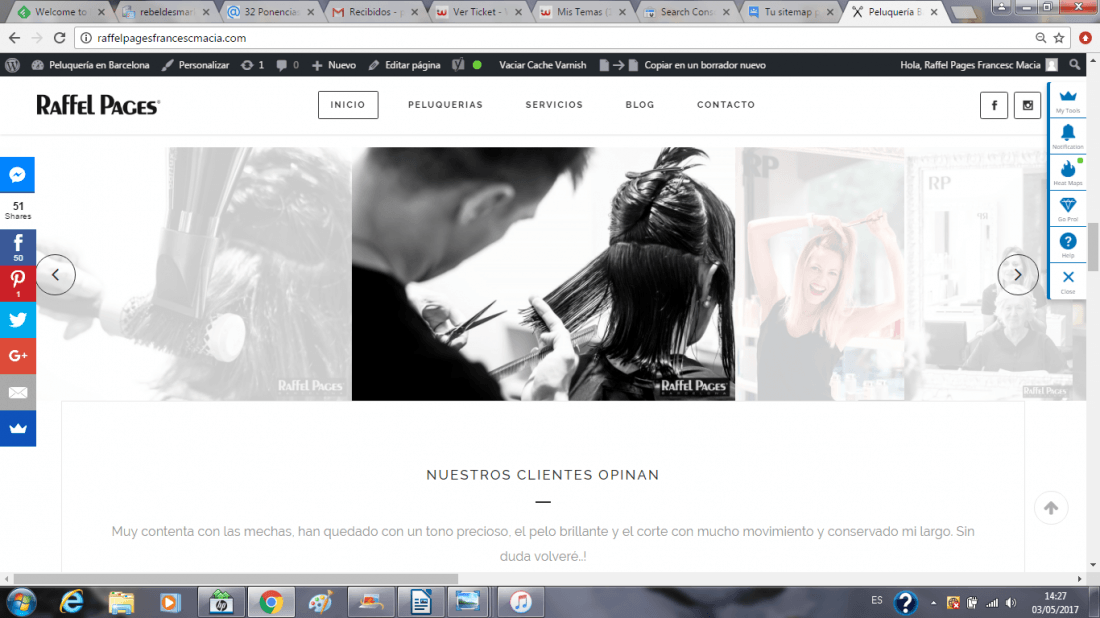1100x618 pixels.
Task: Click the zoom magnifier in address bar
Action: [x=1040, y=38]
